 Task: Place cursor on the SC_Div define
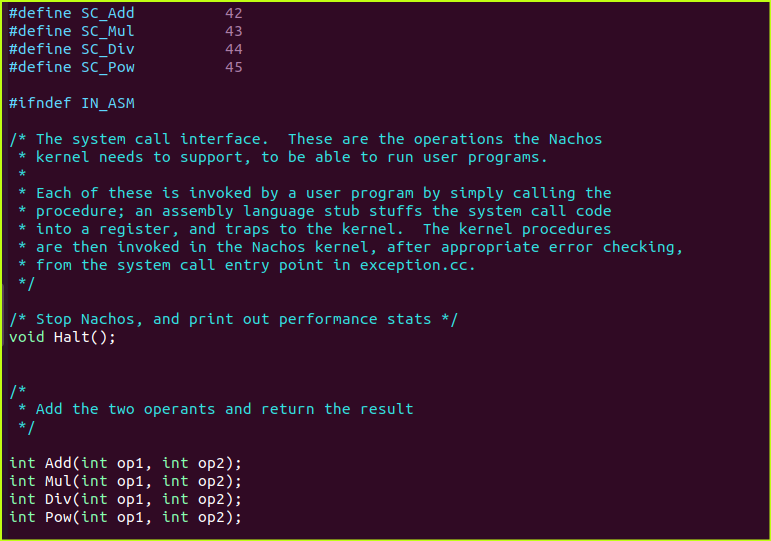pyautogui.click(x=107, y=50)
